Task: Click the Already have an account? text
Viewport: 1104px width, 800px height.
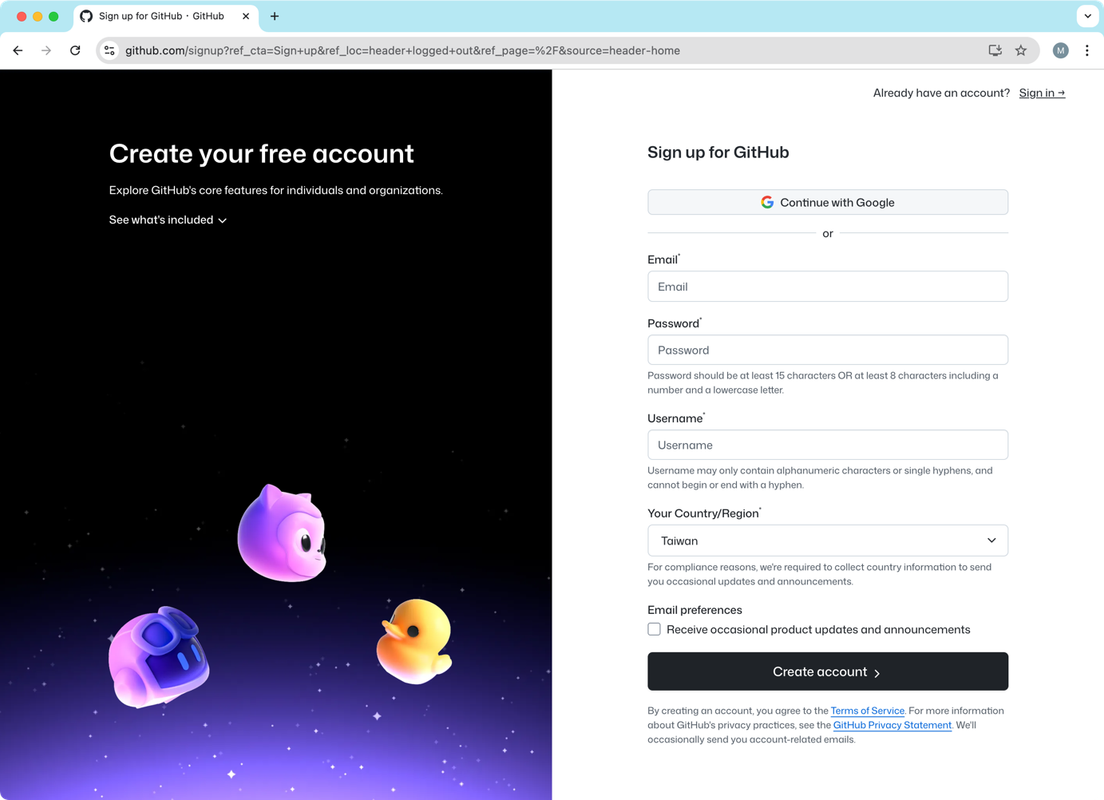Action: 941,93
